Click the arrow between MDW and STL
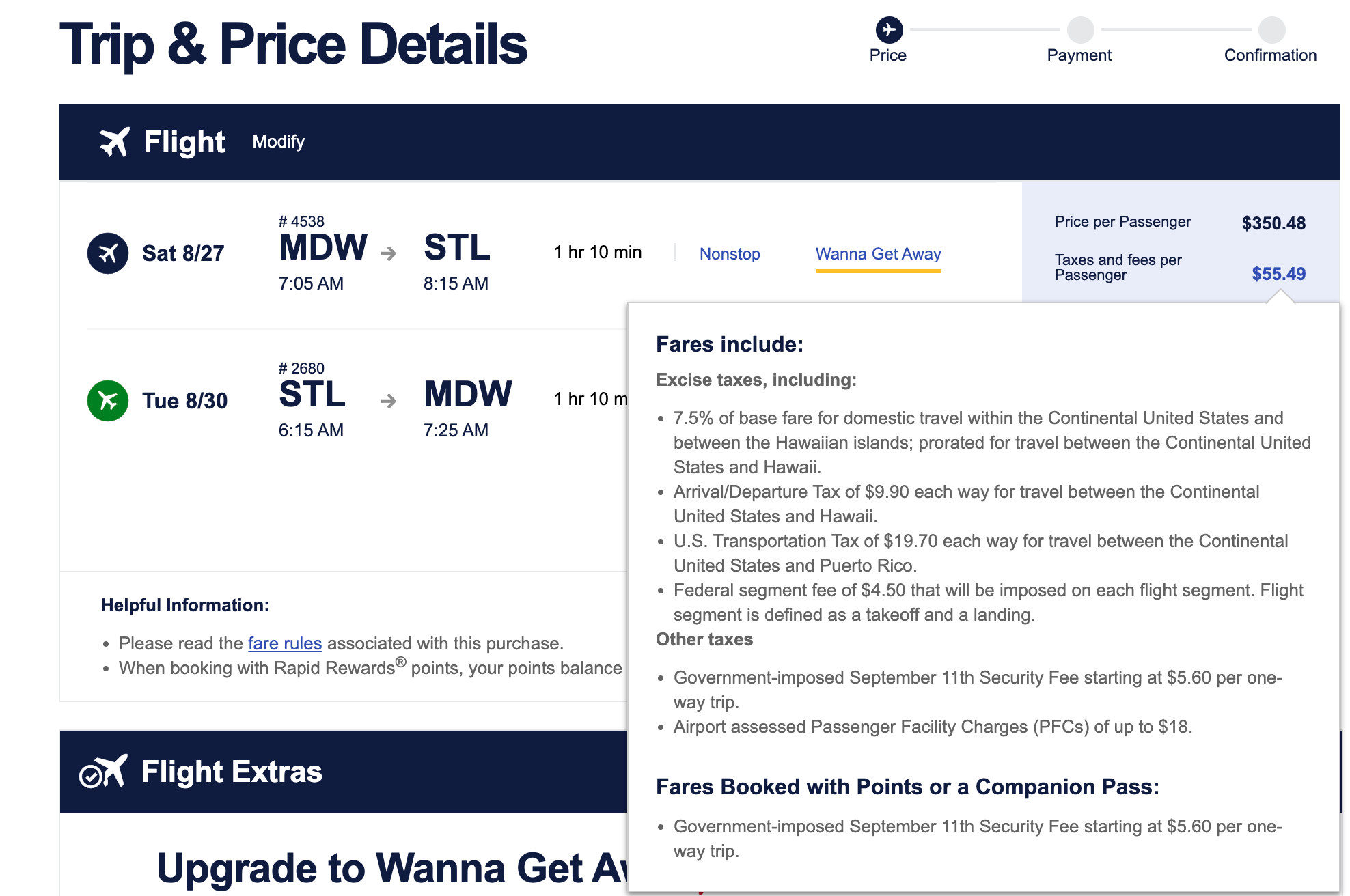The width and height of the screenshot is (1350, 896). [389, 254]
